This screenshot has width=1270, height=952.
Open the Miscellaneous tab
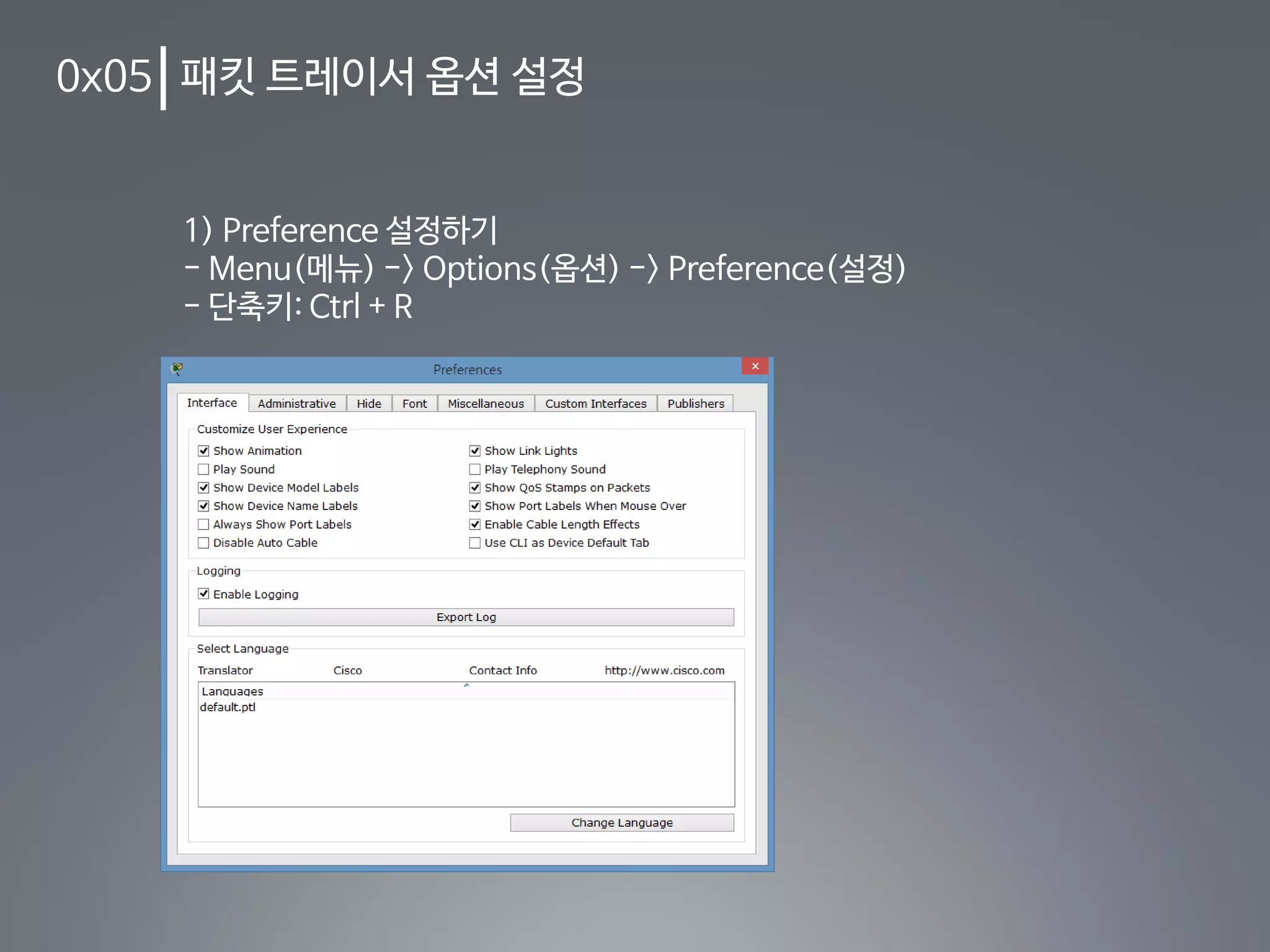[486, 403]
